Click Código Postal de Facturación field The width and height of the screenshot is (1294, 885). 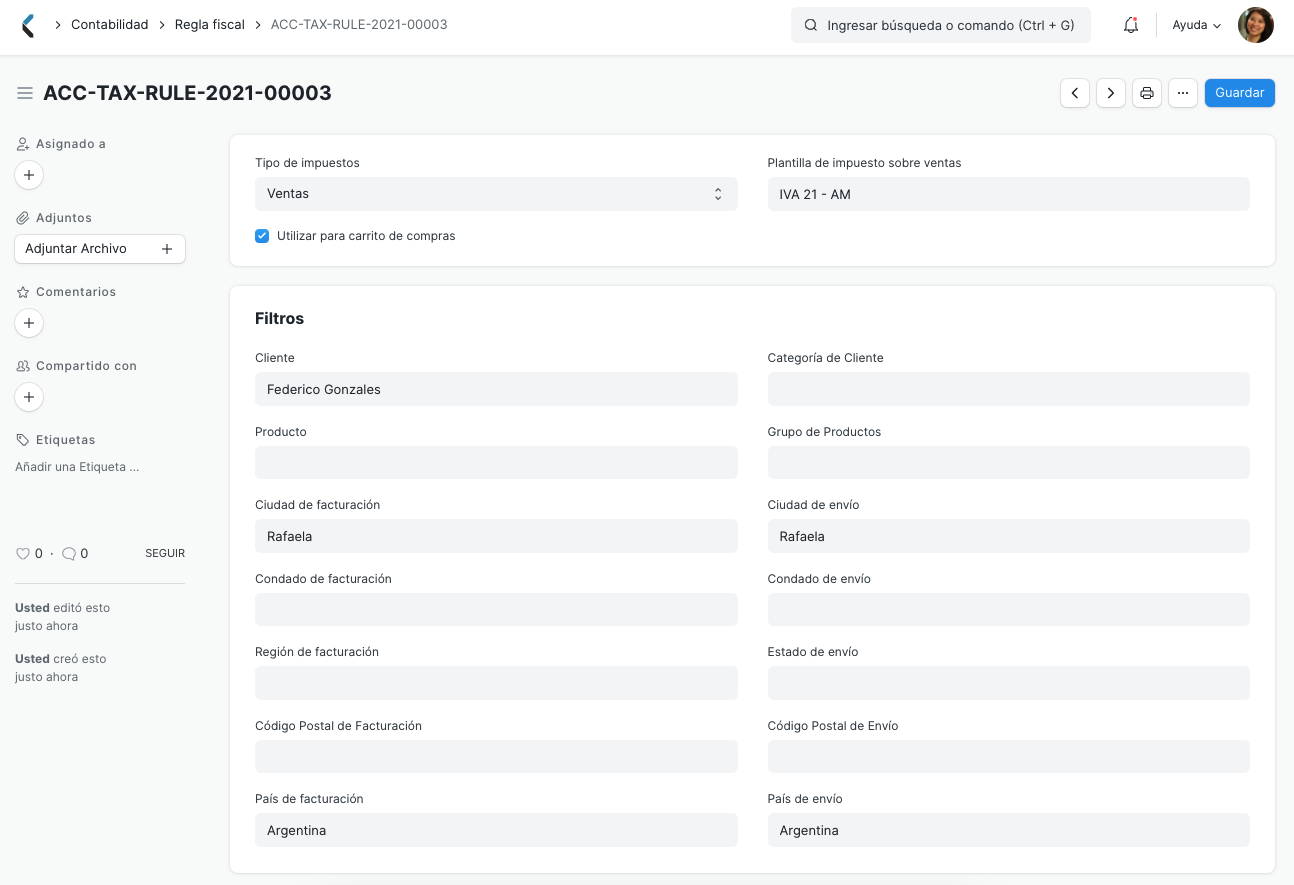tap(496, 757)
